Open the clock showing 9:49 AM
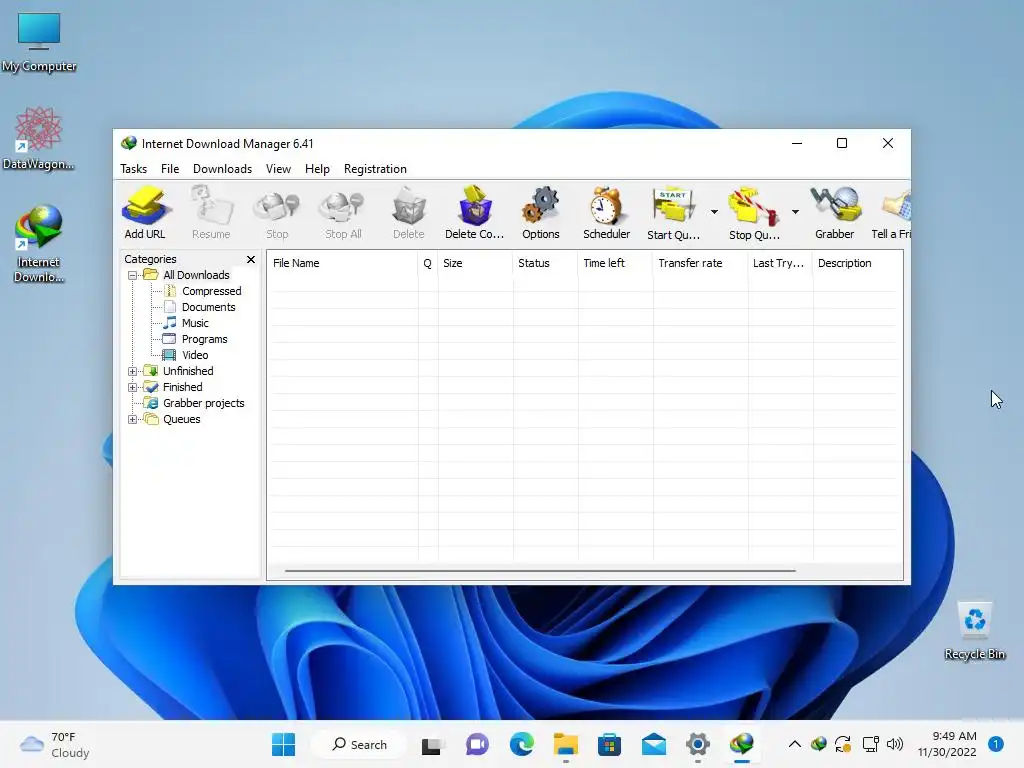This screenshot has height=768, width=1024. point(947,744)
